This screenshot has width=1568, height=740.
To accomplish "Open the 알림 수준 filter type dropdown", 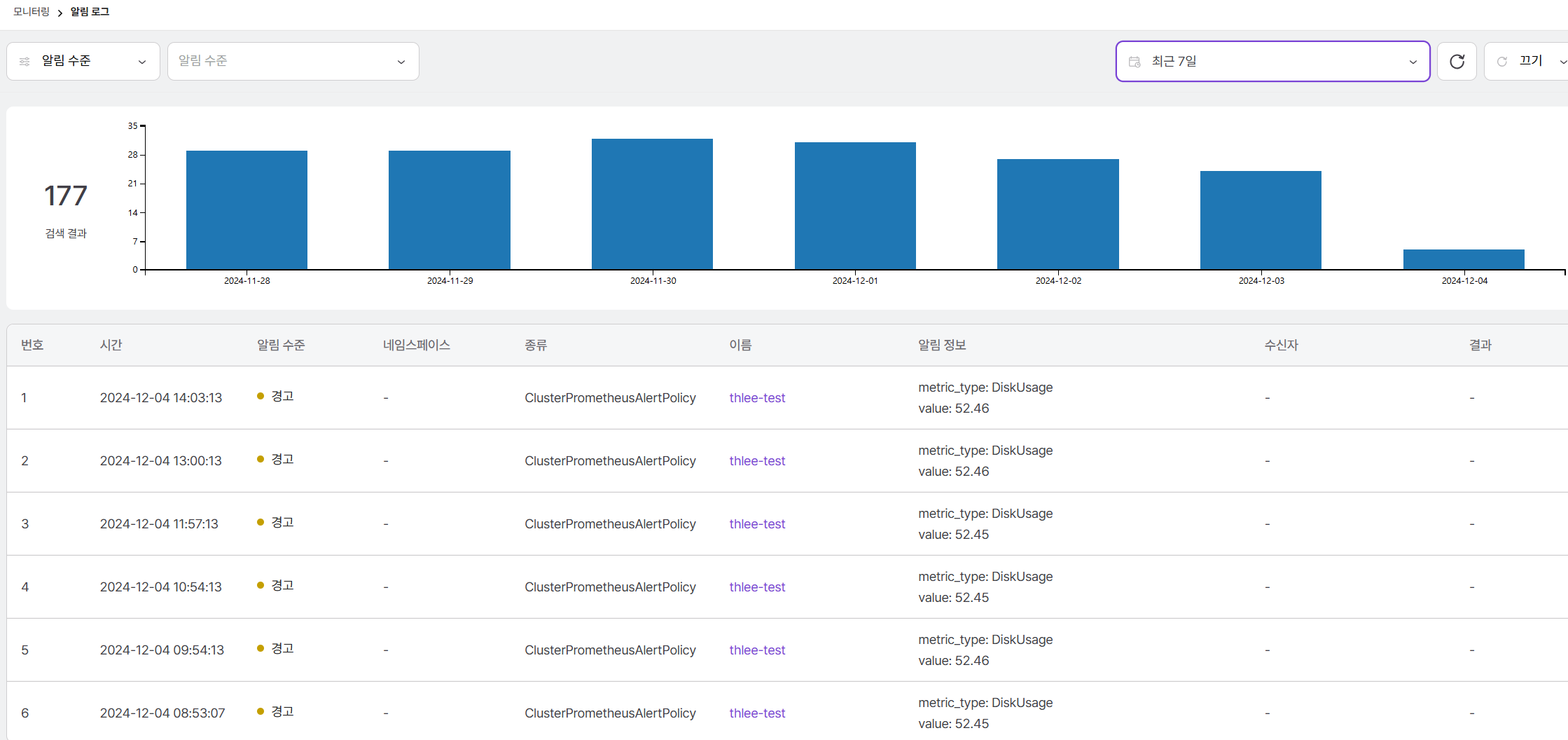I will click(83, 62).
